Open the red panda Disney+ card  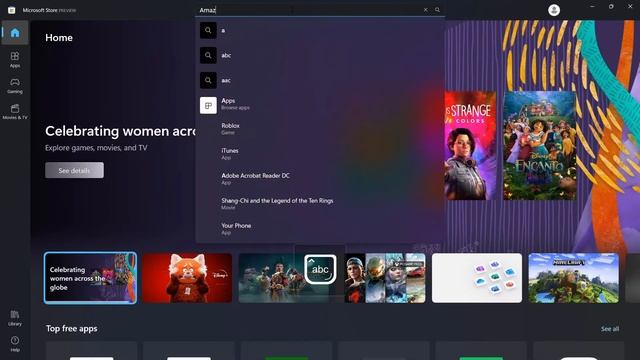187,278
